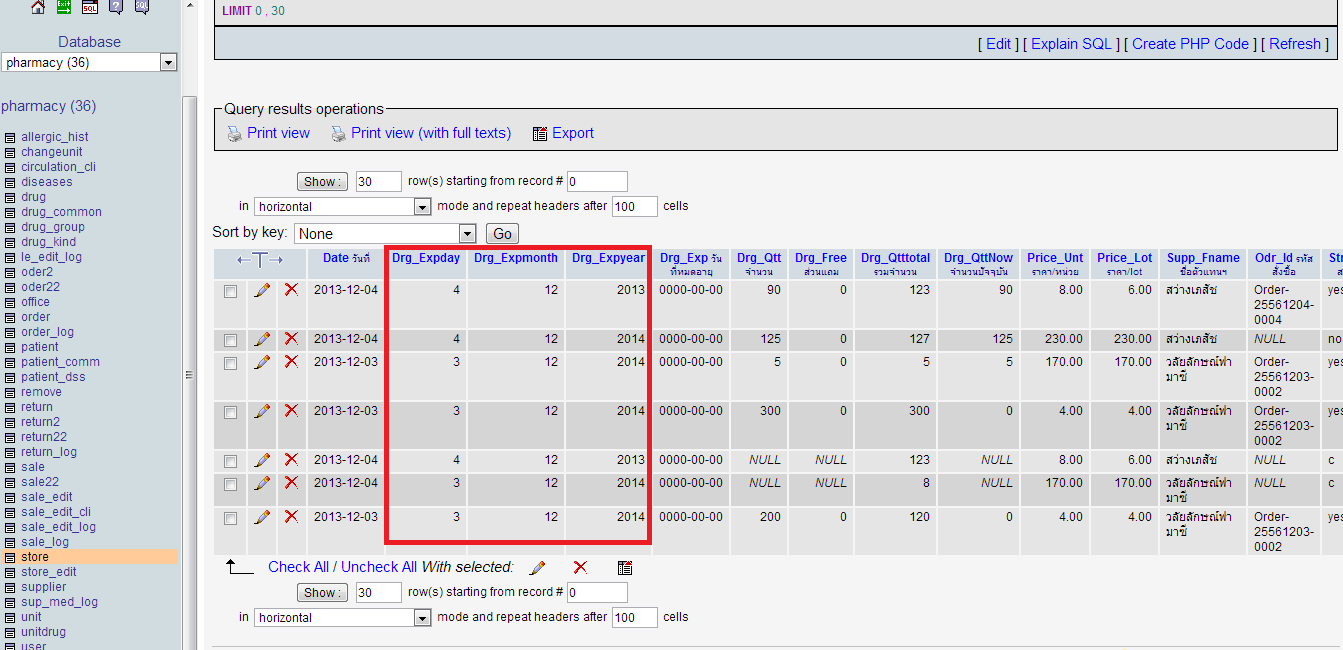This screenshot has width=1343, height=650.
Task: Open the horizontal mode dropdown below the table
Action: coord(343,618)
